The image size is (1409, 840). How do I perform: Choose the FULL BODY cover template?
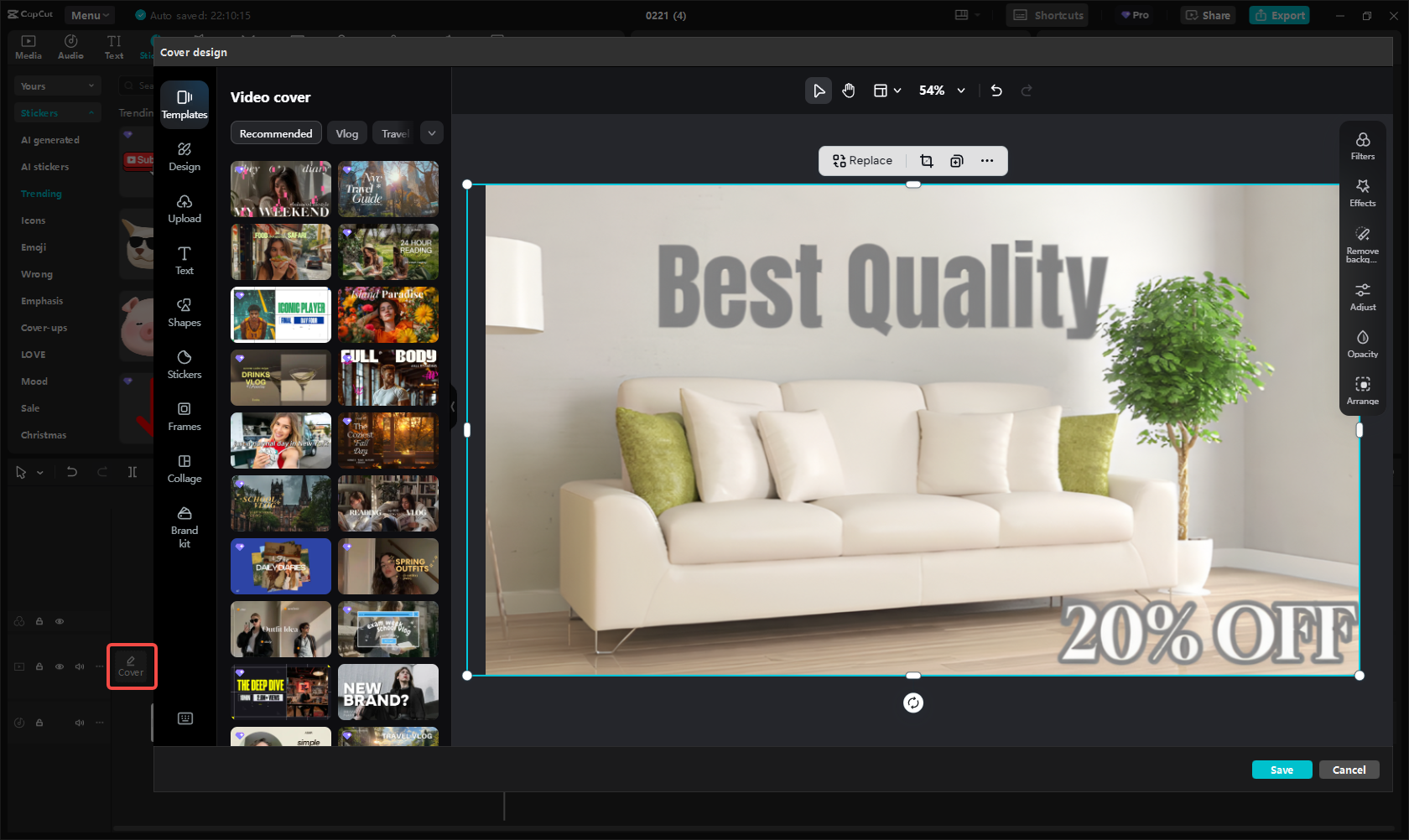[x=388, y=378]
